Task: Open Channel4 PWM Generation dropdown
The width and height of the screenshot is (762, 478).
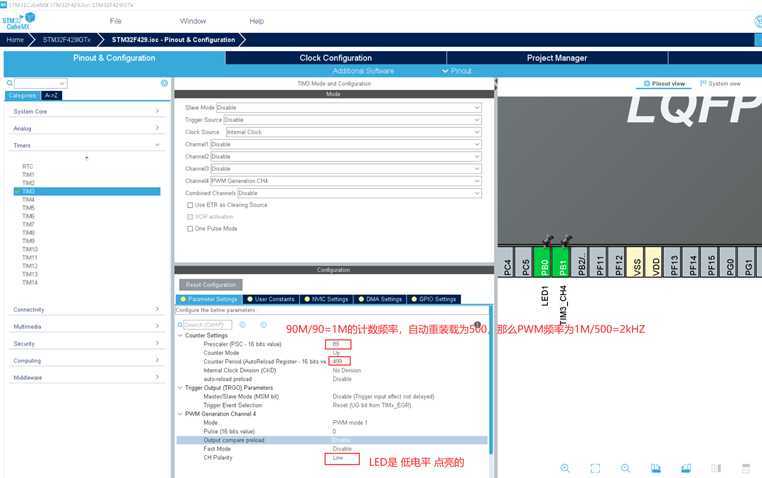Action: click(x=346, y=181)
